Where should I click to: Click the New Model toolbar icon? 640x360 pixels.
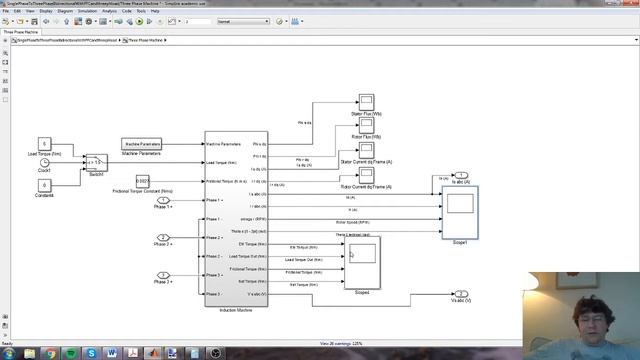(x=5, y=21)
